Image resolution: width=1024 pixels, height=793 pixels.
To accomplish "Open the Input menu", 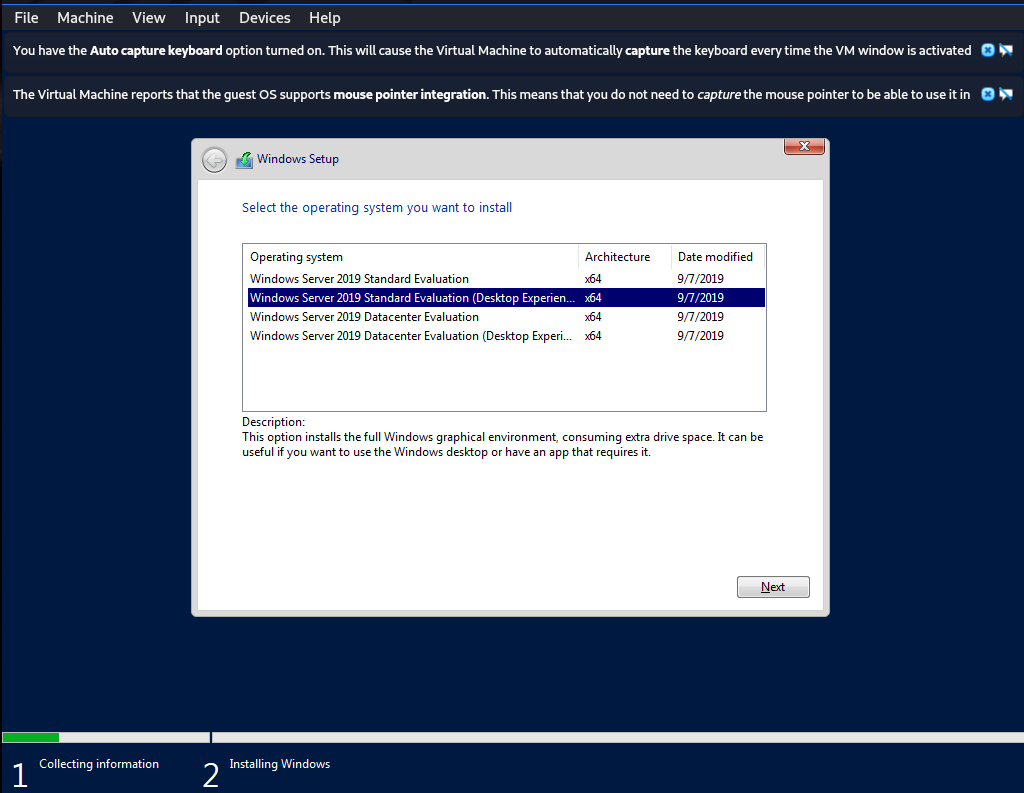I will (202, 18).
